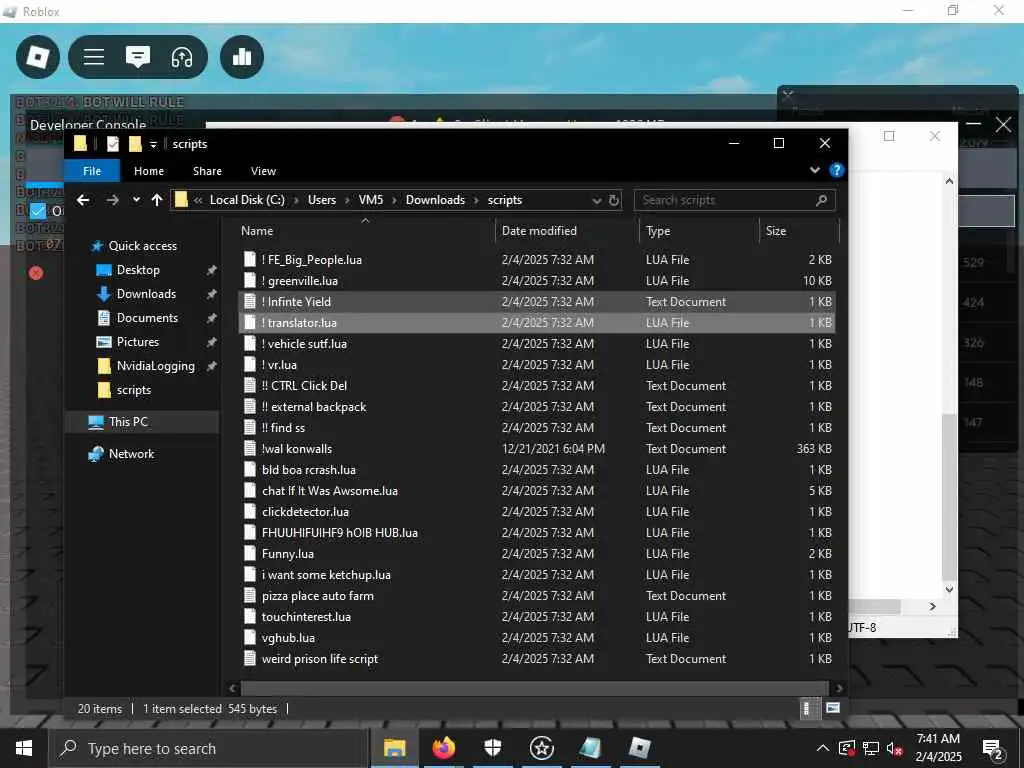Click the Explorer scroll right arrow

pyautogui.click(x=839, y=688)
